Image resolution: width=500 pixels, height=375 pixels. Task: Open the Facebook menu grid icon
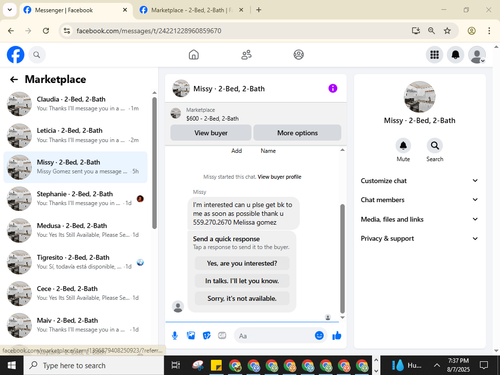pyautogui.click(x=434, y=55)
